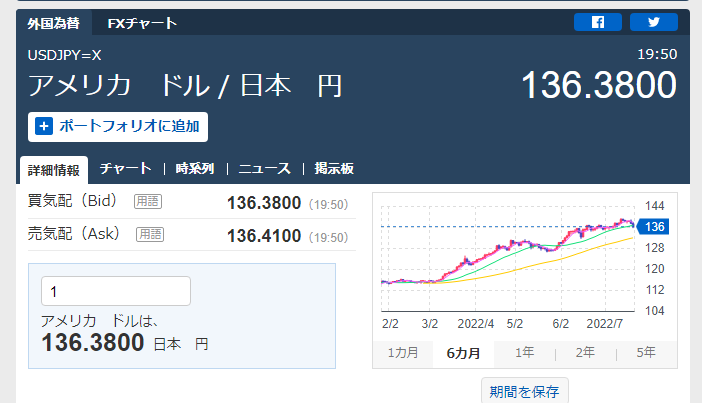
Task: Go to the ニュース tab
Action: (x=264, y=169)
